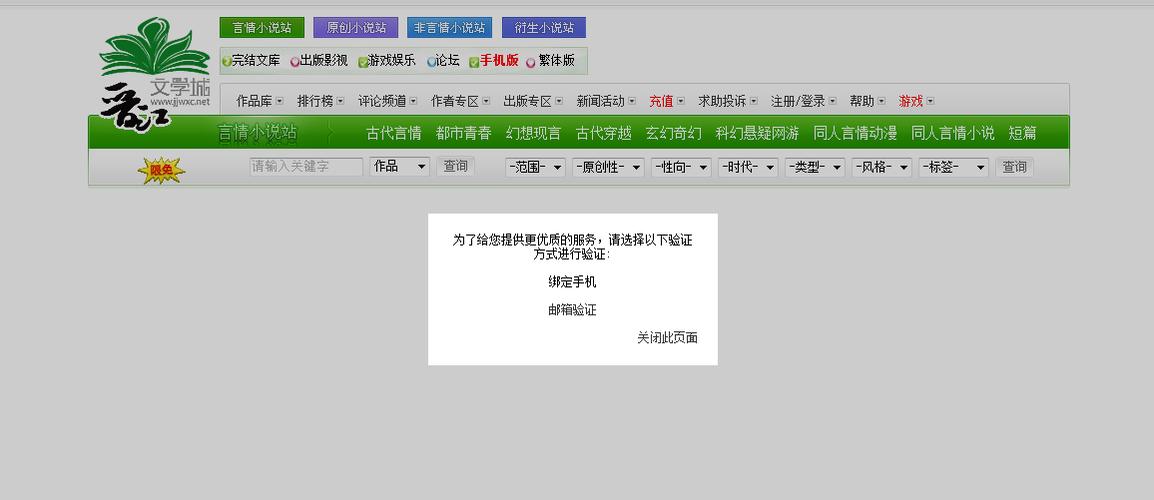Screen dimensions: 1154x500
Task: Open the -时代- dropdown
Action: (x=748, y=168)
